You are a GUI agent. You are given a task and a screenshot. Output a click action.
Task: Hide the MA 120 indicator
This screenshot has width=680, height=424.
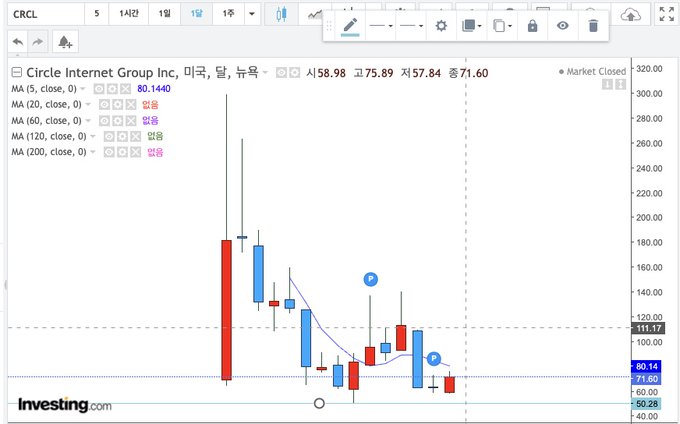click(x=109, y=137)
